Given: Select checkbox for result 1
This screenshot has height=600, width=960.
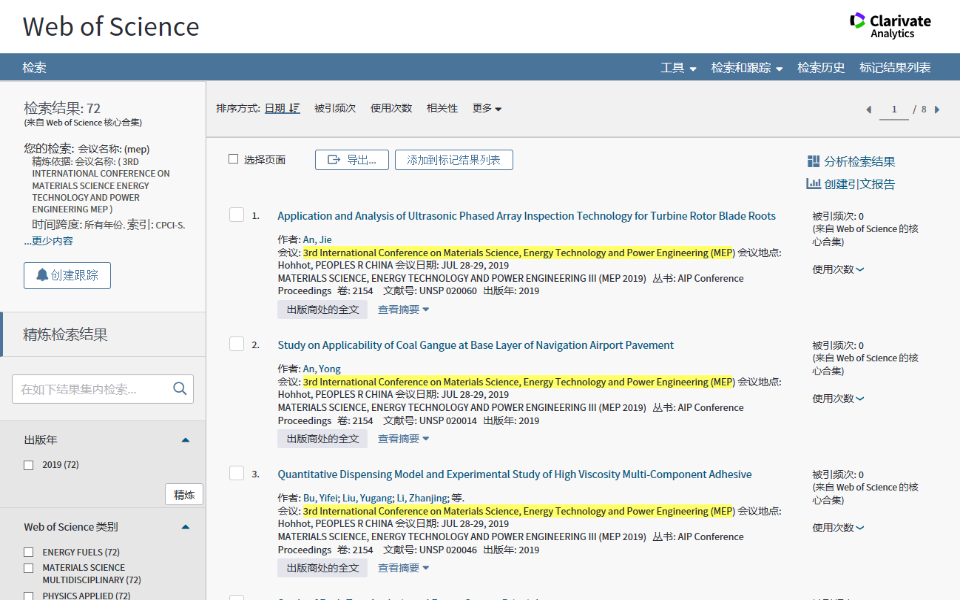Looking at the screenshot, I should [236, 215].
